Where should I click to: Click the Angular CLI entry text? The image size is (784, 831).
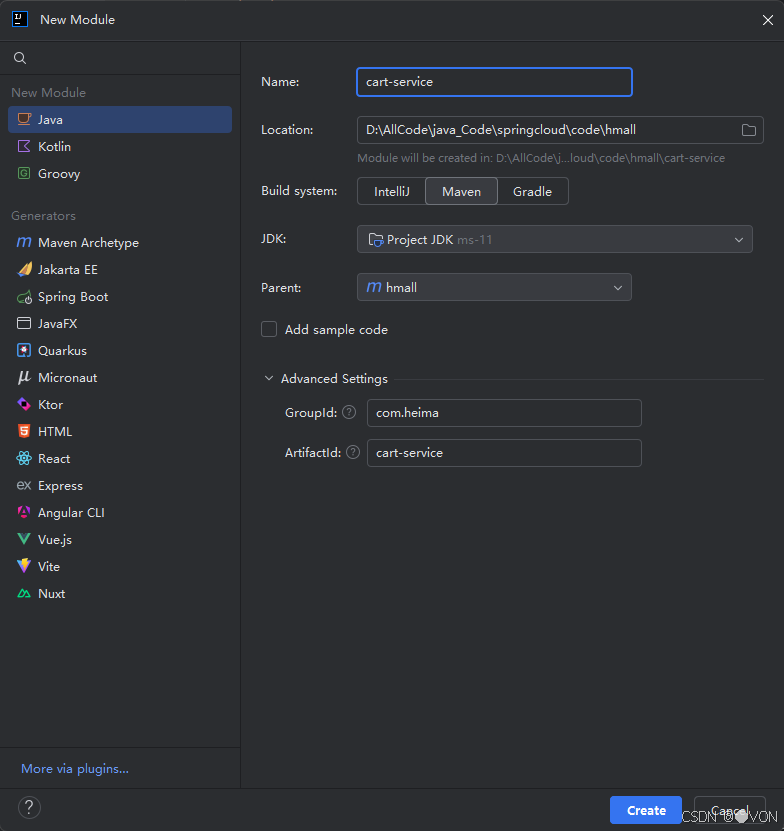(71, 512)
